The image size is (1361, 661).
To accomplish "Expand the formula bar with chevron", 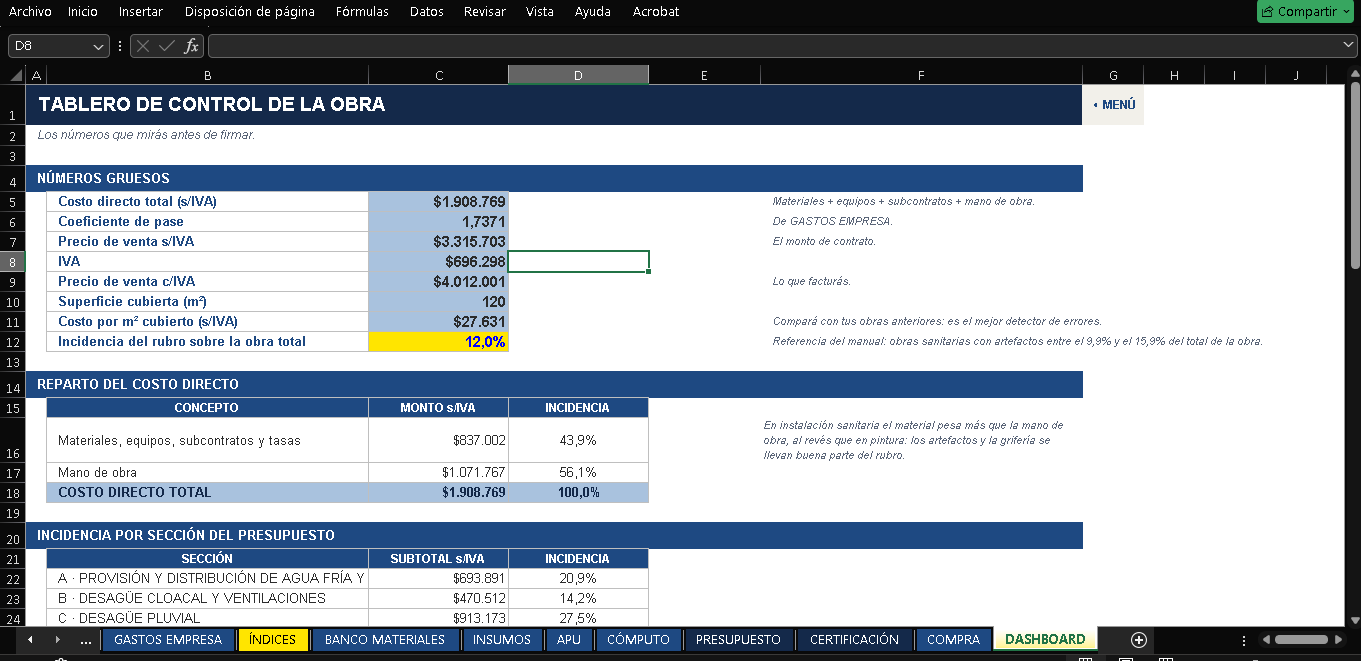I will (1349, 45).
